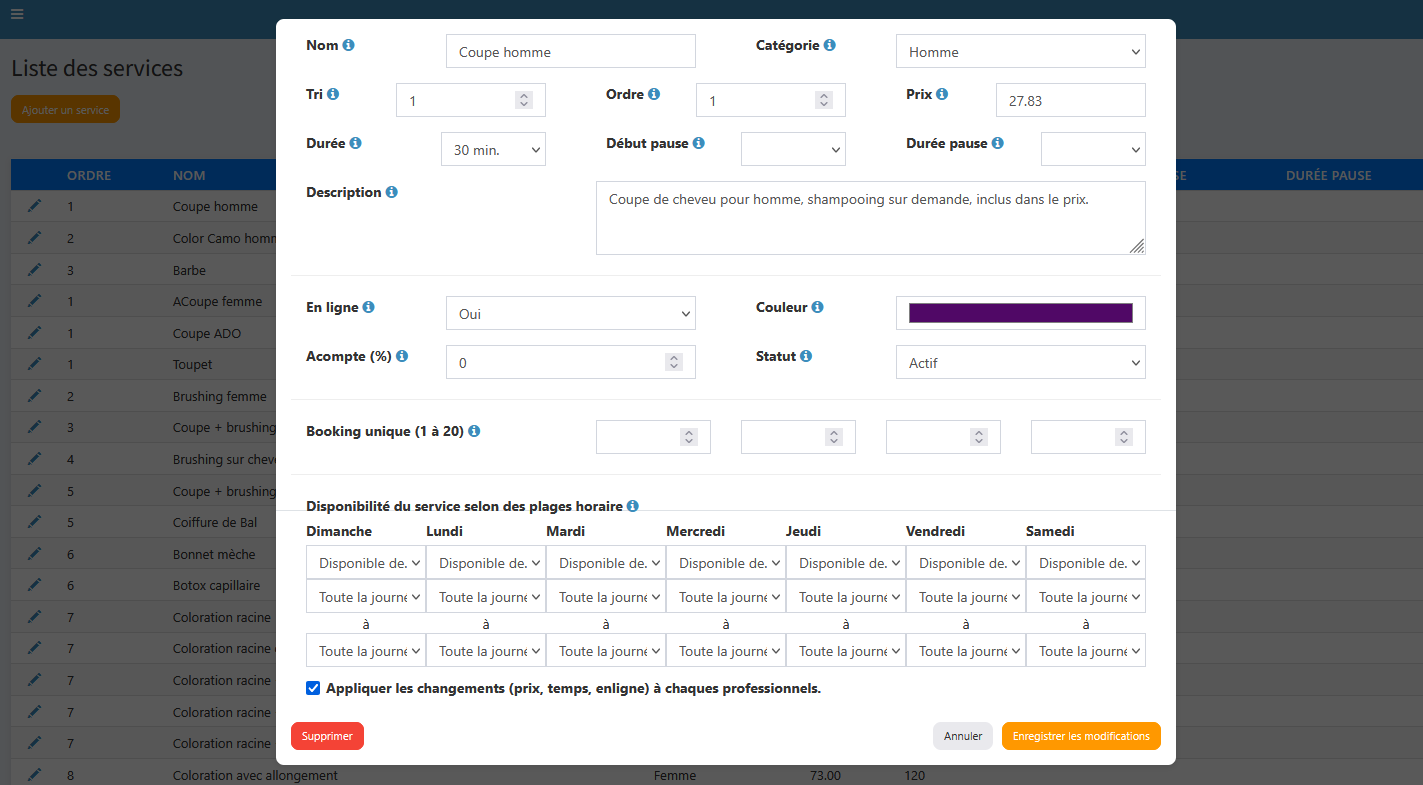Click the info icon next to Début pause
Screen dimensions: 1423x785
coord(698,143)
